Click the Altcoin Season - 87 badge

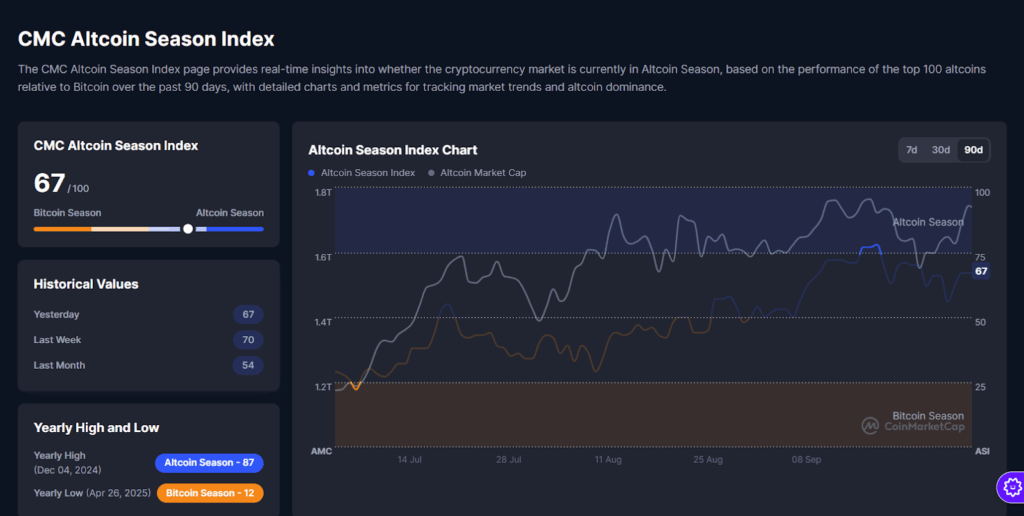[209, 462]
